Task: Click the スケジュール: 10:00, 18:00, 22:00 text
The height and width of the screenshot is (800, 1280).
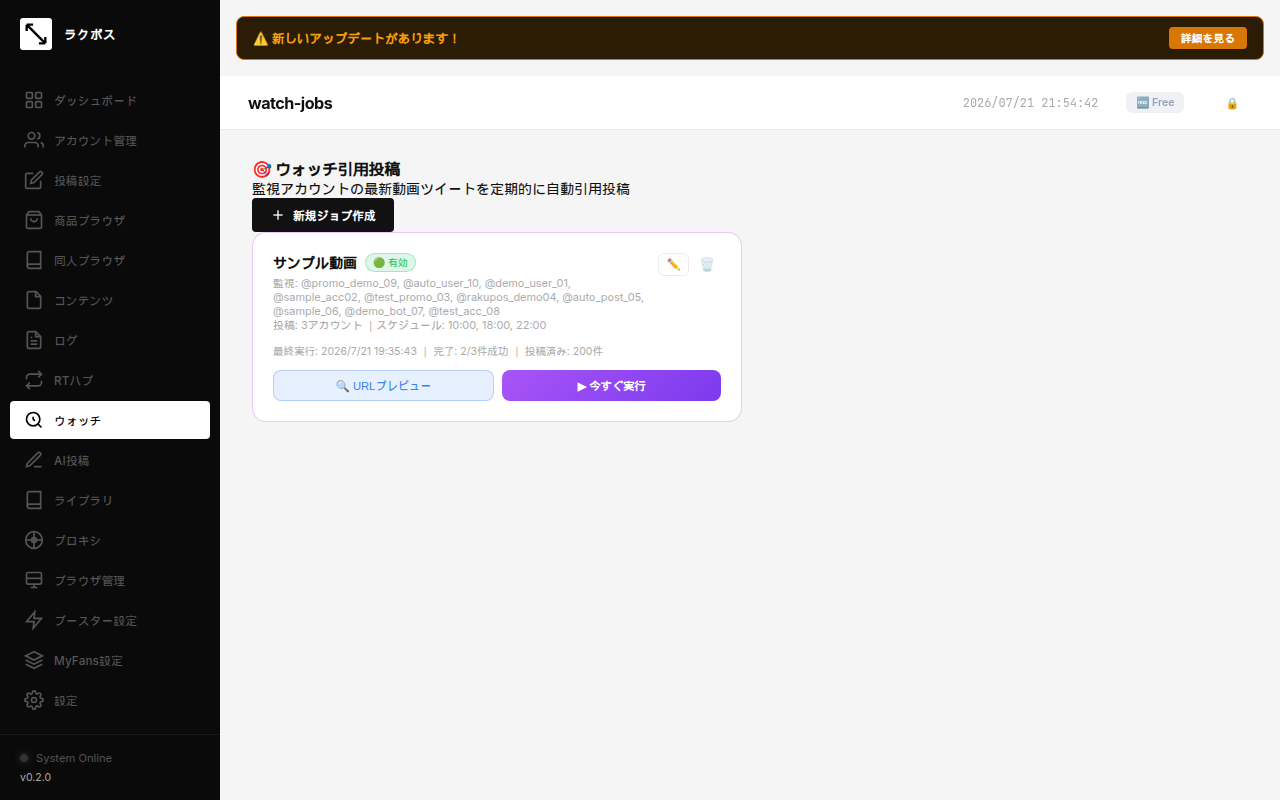Action: (461, 325)
